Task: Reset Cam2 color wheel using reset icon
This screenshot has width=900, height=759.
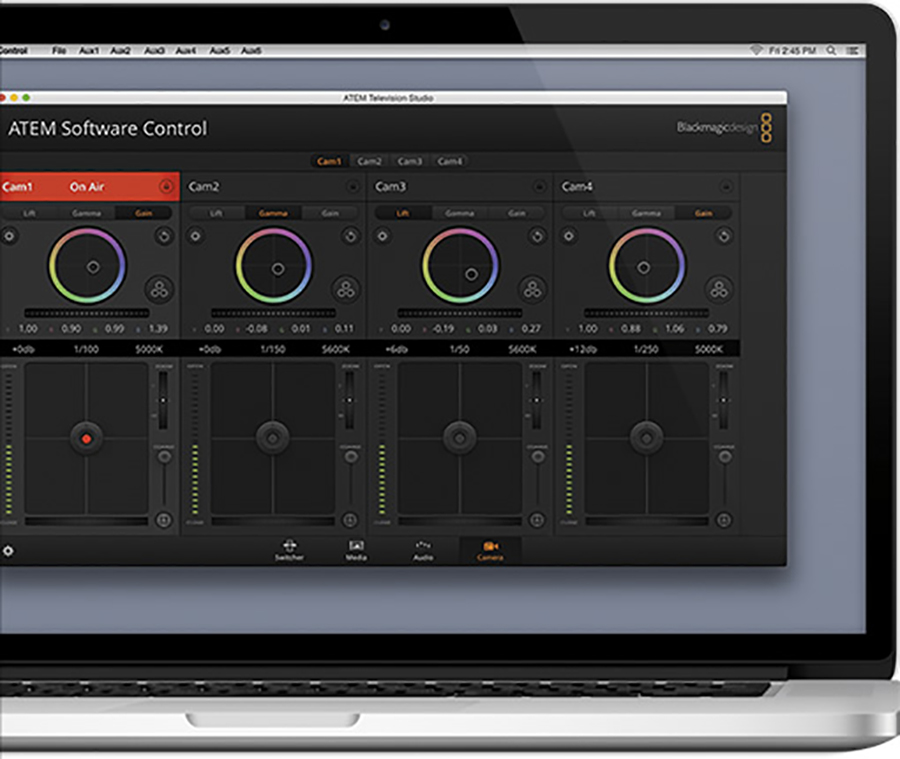Action: (350, 236)
